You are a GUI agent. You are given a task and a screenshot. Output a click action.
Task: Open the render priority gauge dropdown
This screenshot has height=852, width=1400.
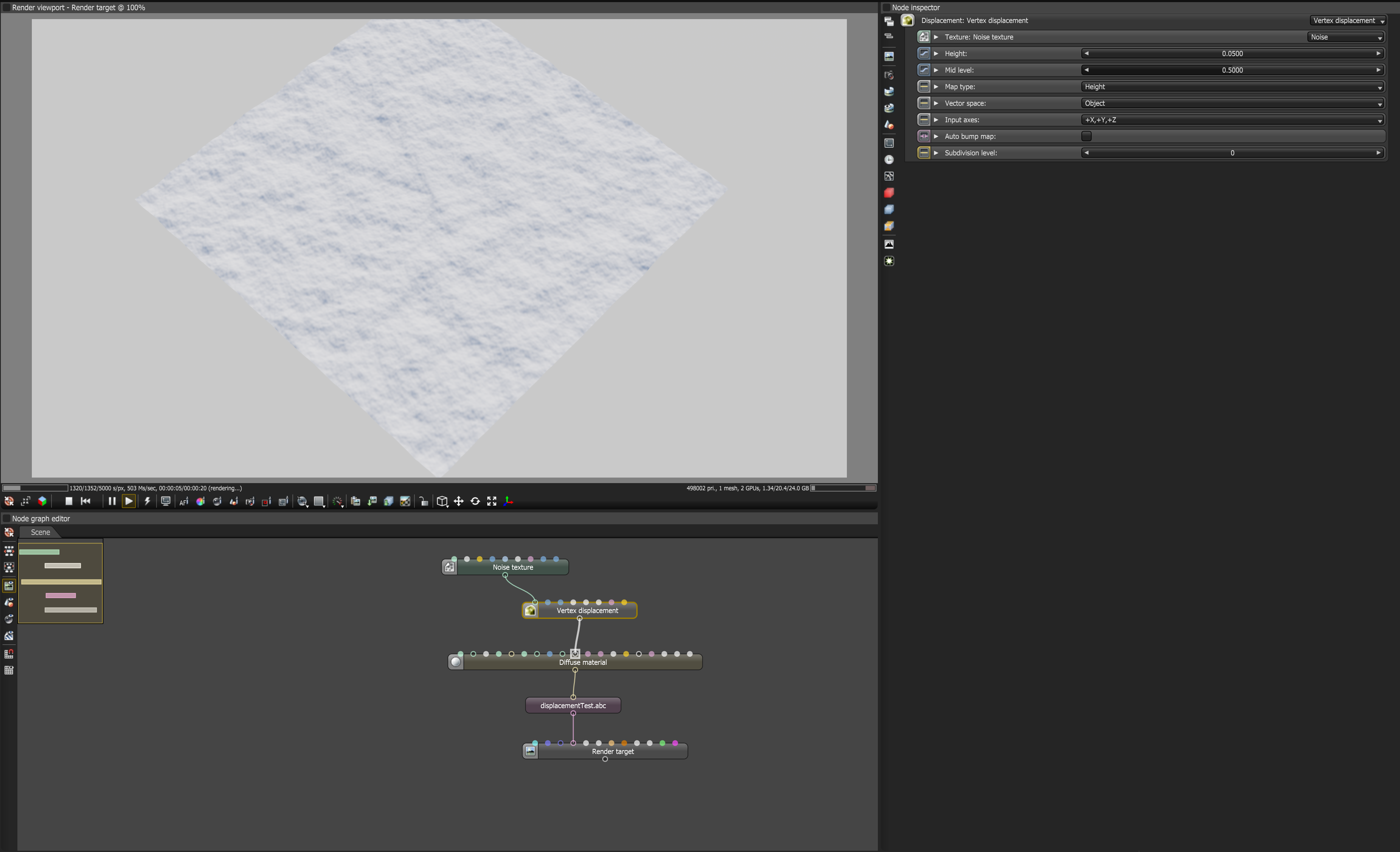(338, 501)
